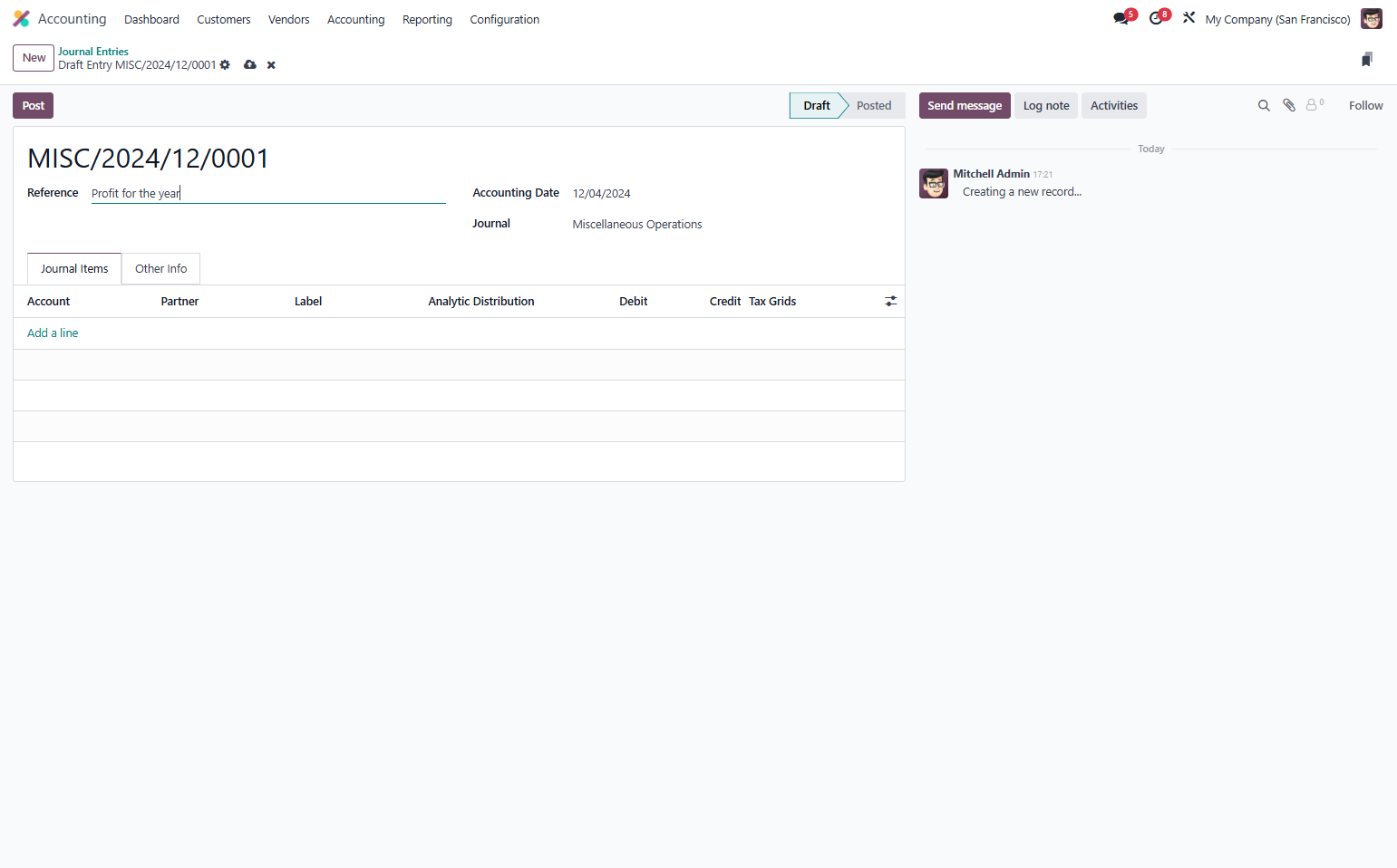The height and width of the screenshot is (868, 1397).
Task: Click Follow in the chatter
Action: pos(1365,106)
